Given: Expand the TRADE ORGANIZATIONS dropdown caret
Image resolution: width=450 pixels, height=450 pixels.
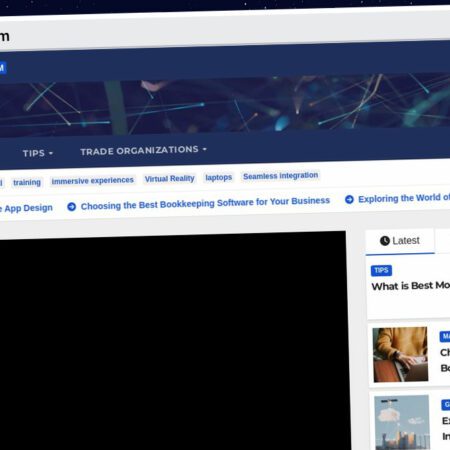Looking at the screenshot, I should [205, 149].
